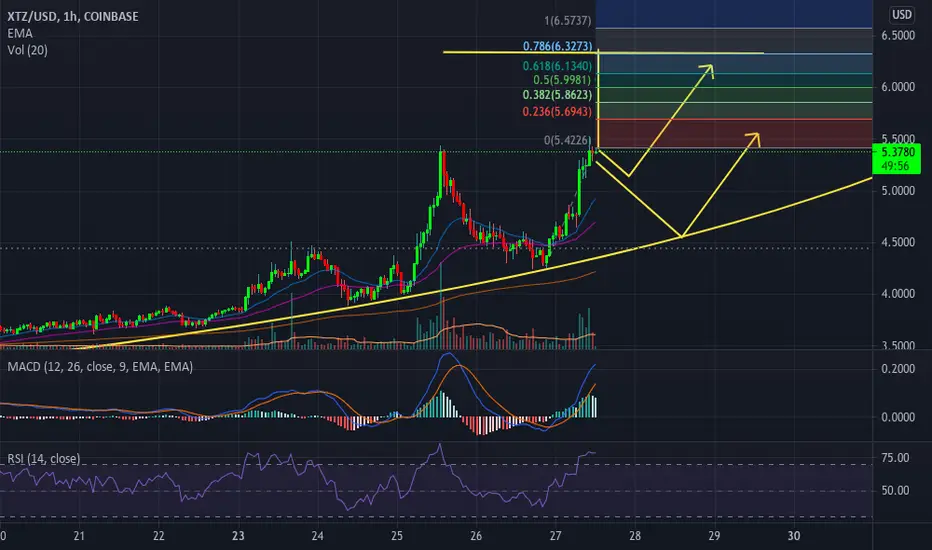Click the current price label 5.3780
Viewport: 932px width, 550px height.
[898, 152]
